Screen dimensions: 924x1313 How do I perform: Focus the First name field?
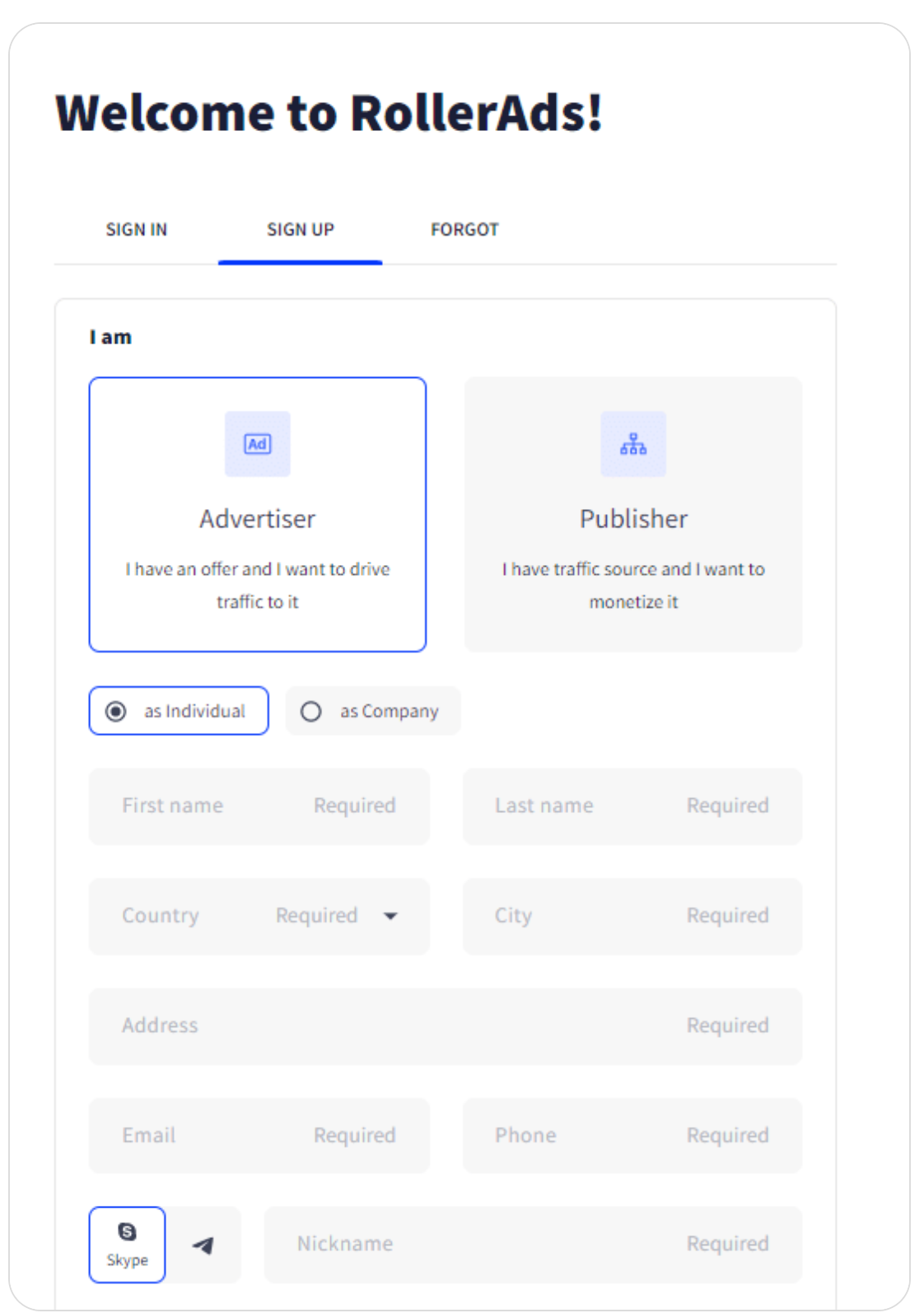coord(259,806)
